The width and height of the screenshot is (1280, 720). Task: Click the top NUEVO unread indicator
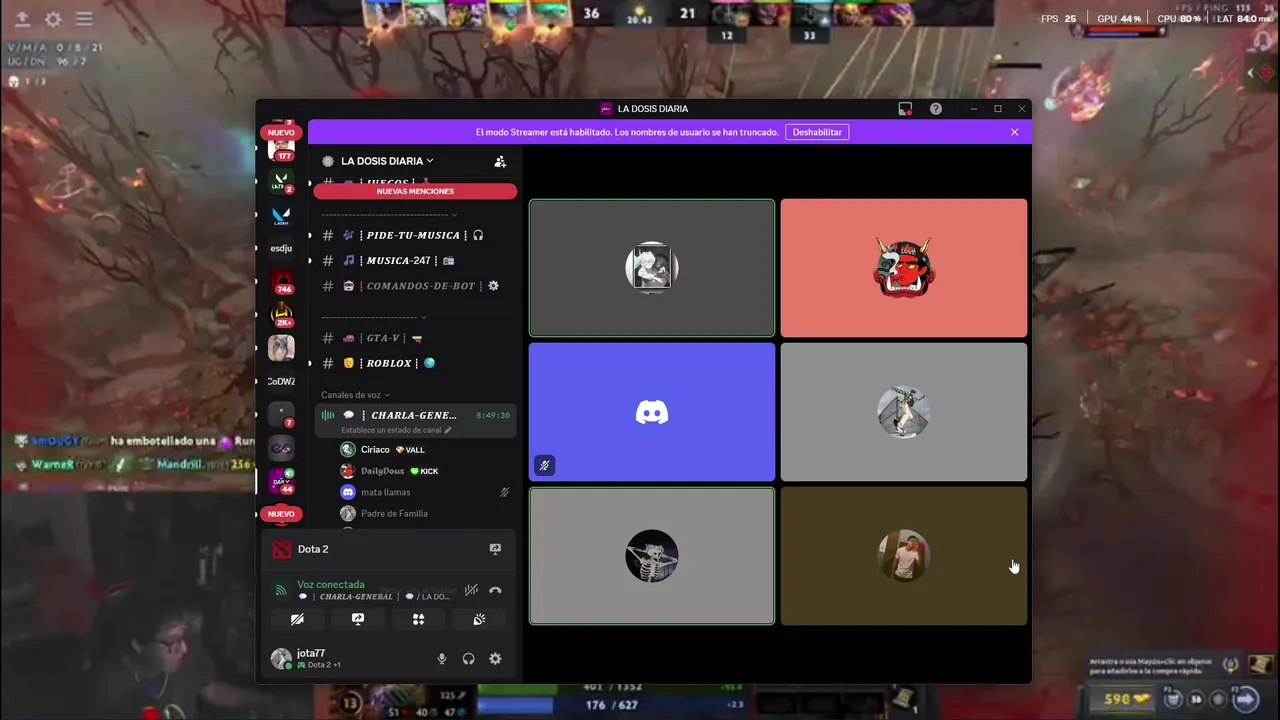click(x=281, y=133)
